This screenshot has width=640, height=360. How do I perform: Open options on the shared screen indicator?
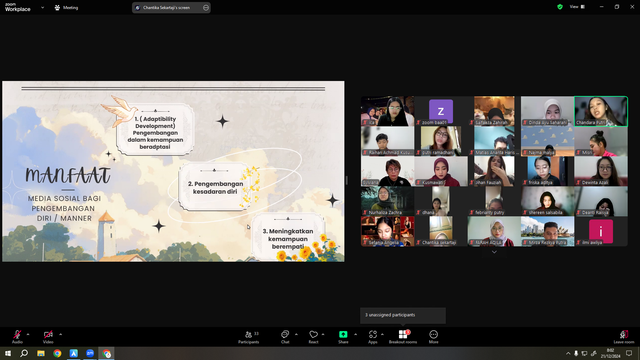click(x=206, y=7)
